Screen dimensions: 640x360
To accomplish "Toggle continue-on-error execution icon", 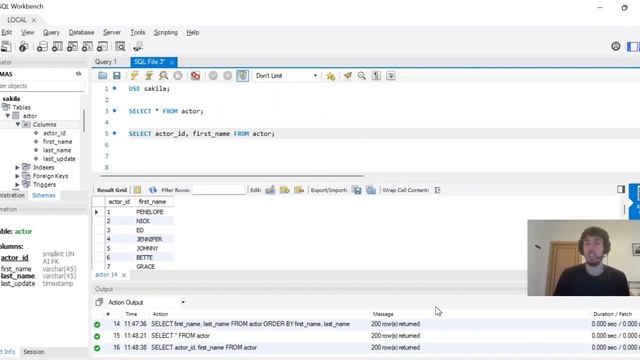I will click(196, 76).
